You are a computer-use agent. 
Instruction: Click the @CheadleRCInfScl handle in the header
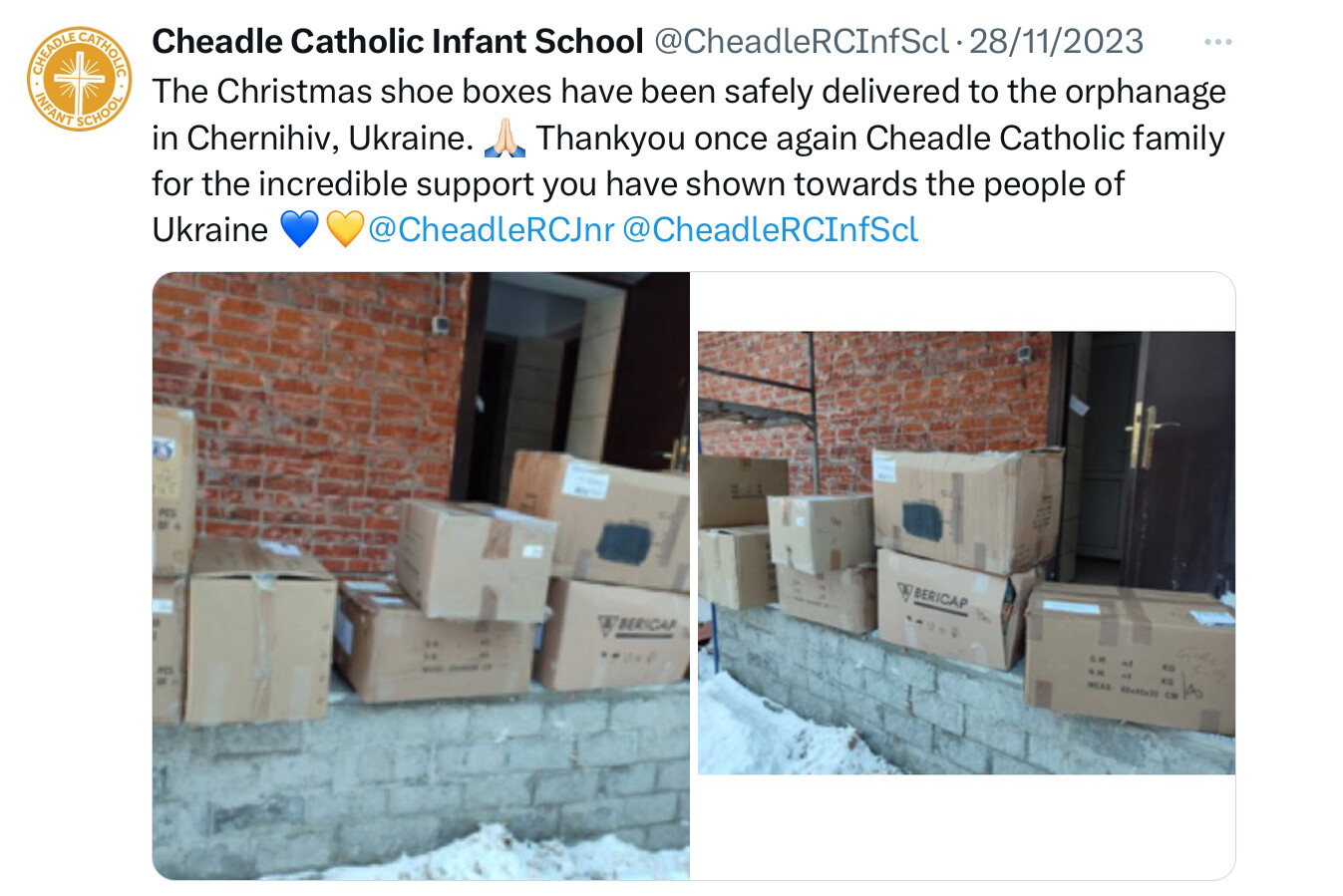click(802, 41)
